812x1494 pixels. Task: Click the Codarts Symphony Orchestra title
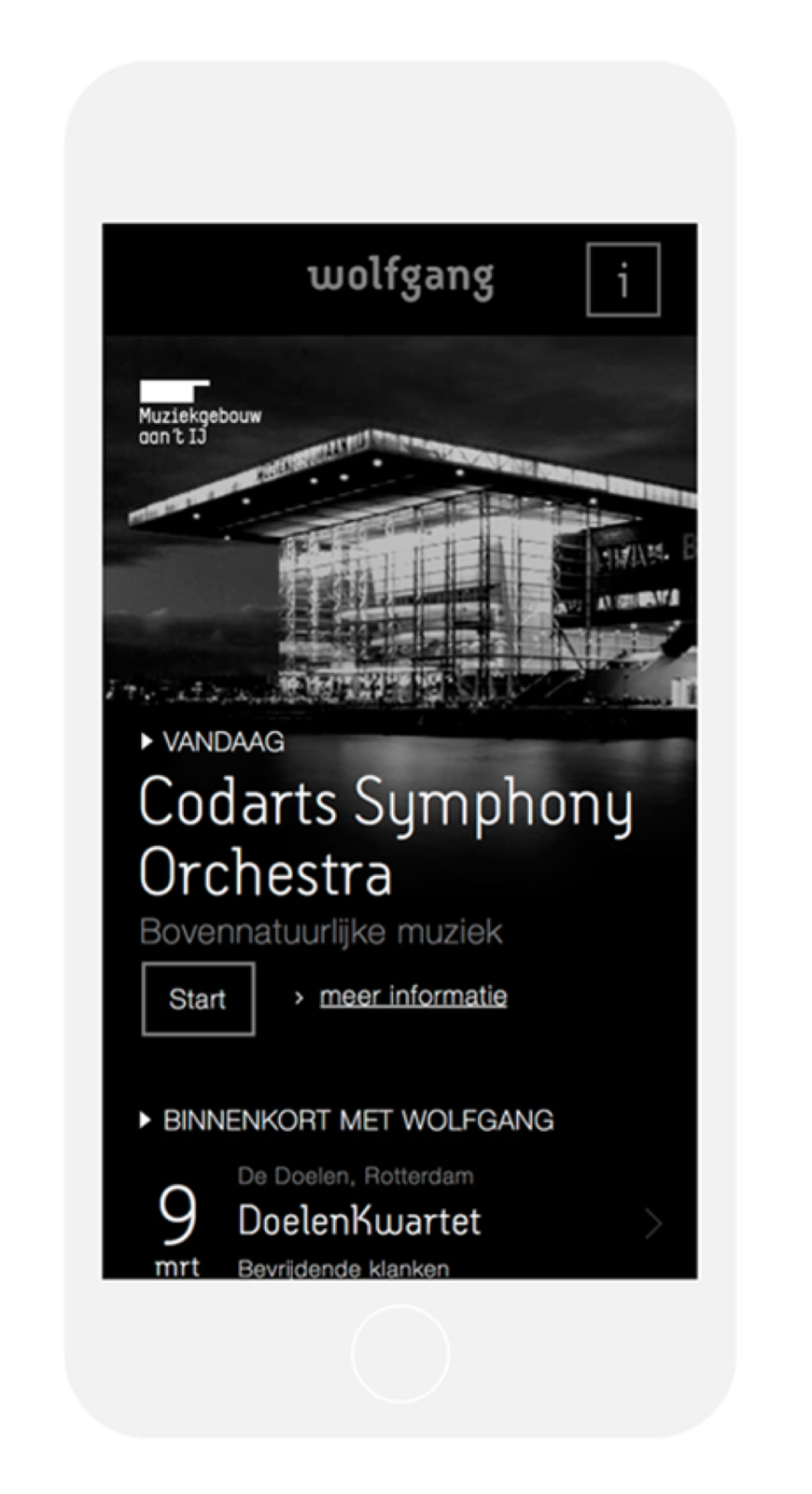coord(385,838)
